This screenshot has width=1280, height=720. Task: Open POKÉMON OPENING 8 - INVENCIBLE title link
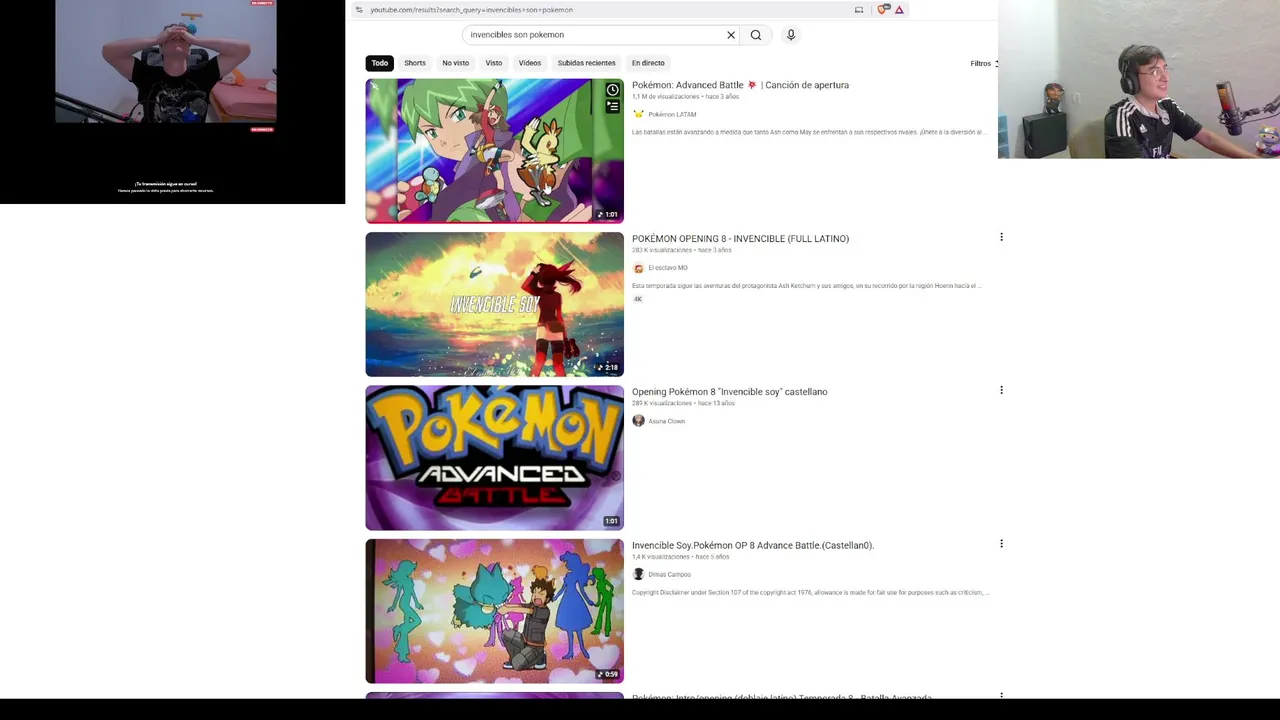tap(740, 239)
